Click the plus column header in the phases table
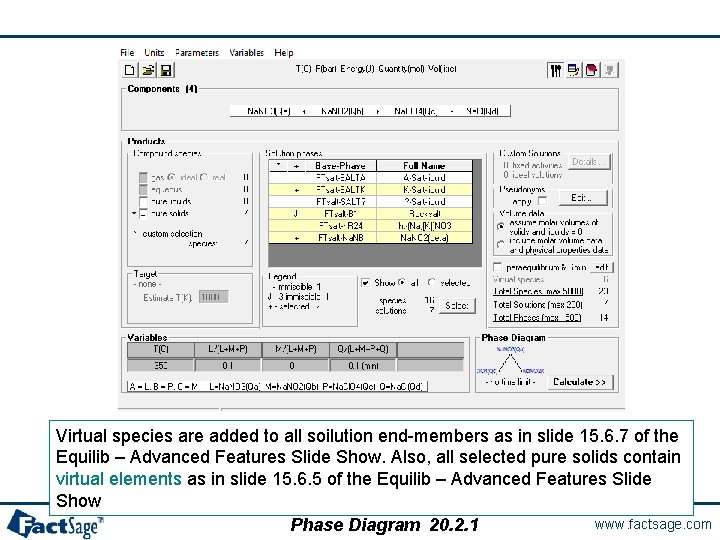 pos(297,166)
